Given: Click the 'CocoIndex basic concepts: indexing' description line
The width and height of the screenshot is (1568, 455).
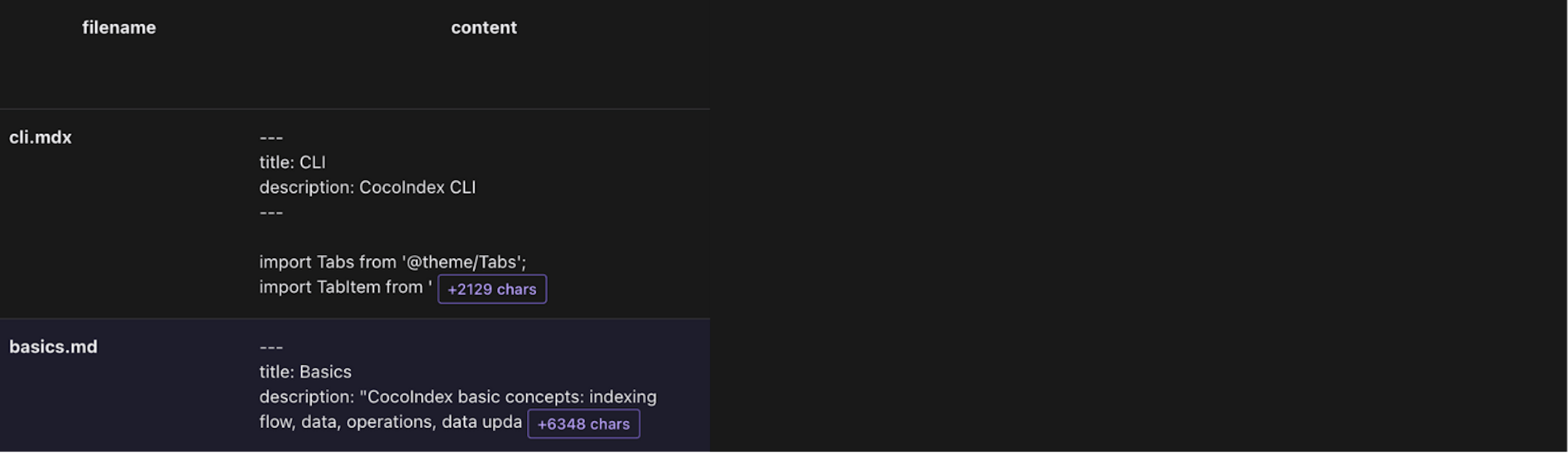Looking at the screenshot, I should click(x=458, y=397).
